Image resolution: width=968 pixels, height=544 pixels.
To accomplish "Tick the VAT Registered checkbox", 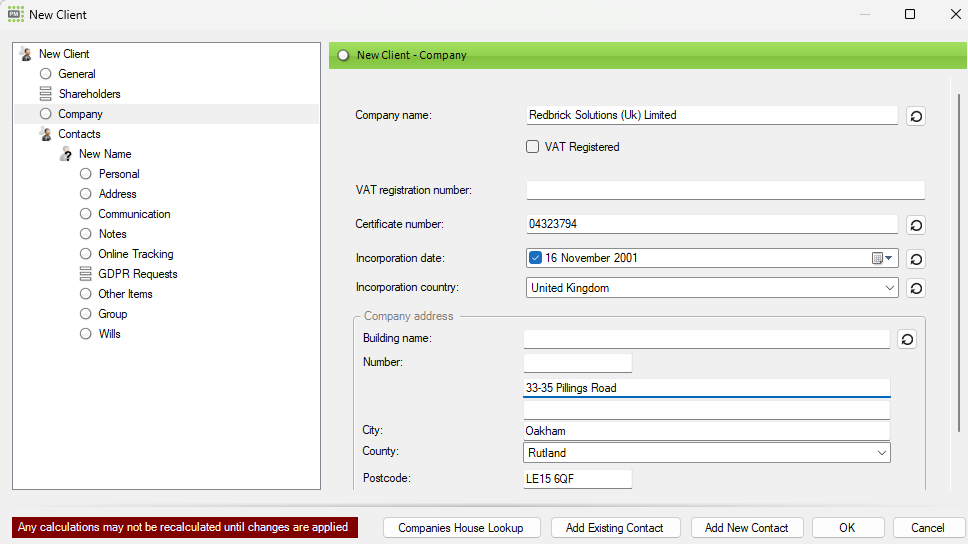I will (x=533, y=147).
